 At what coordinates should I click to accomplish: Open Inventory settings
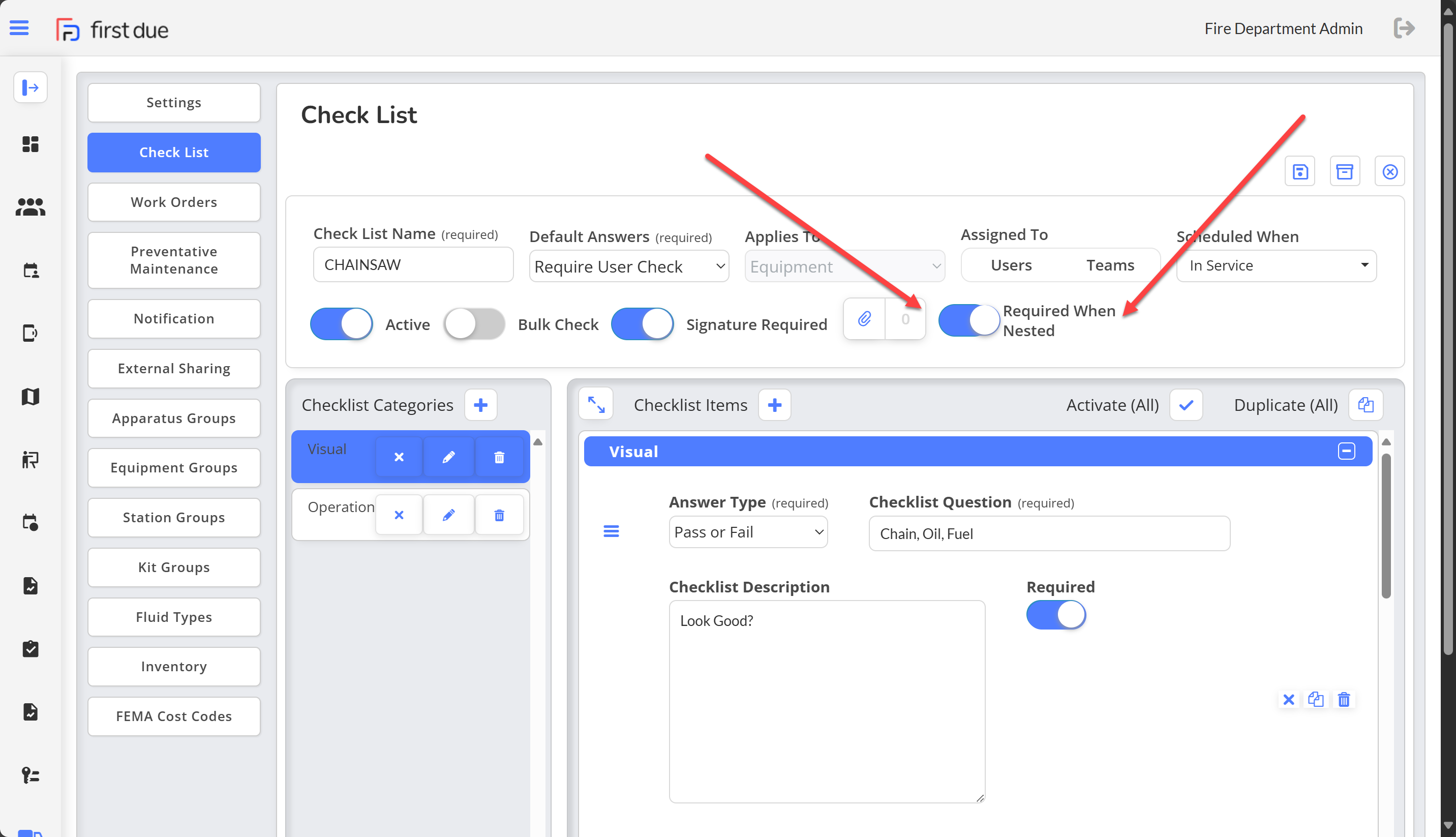pos(173,666)
